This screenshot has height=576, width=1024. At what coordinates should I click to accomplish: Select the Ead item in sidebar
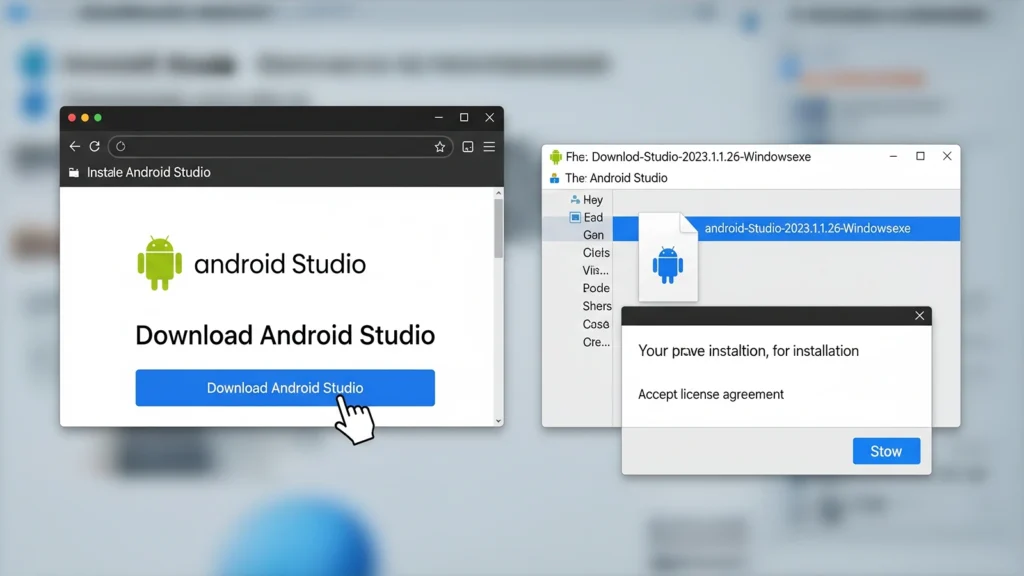pyautogui.click(x=592, y=217)
